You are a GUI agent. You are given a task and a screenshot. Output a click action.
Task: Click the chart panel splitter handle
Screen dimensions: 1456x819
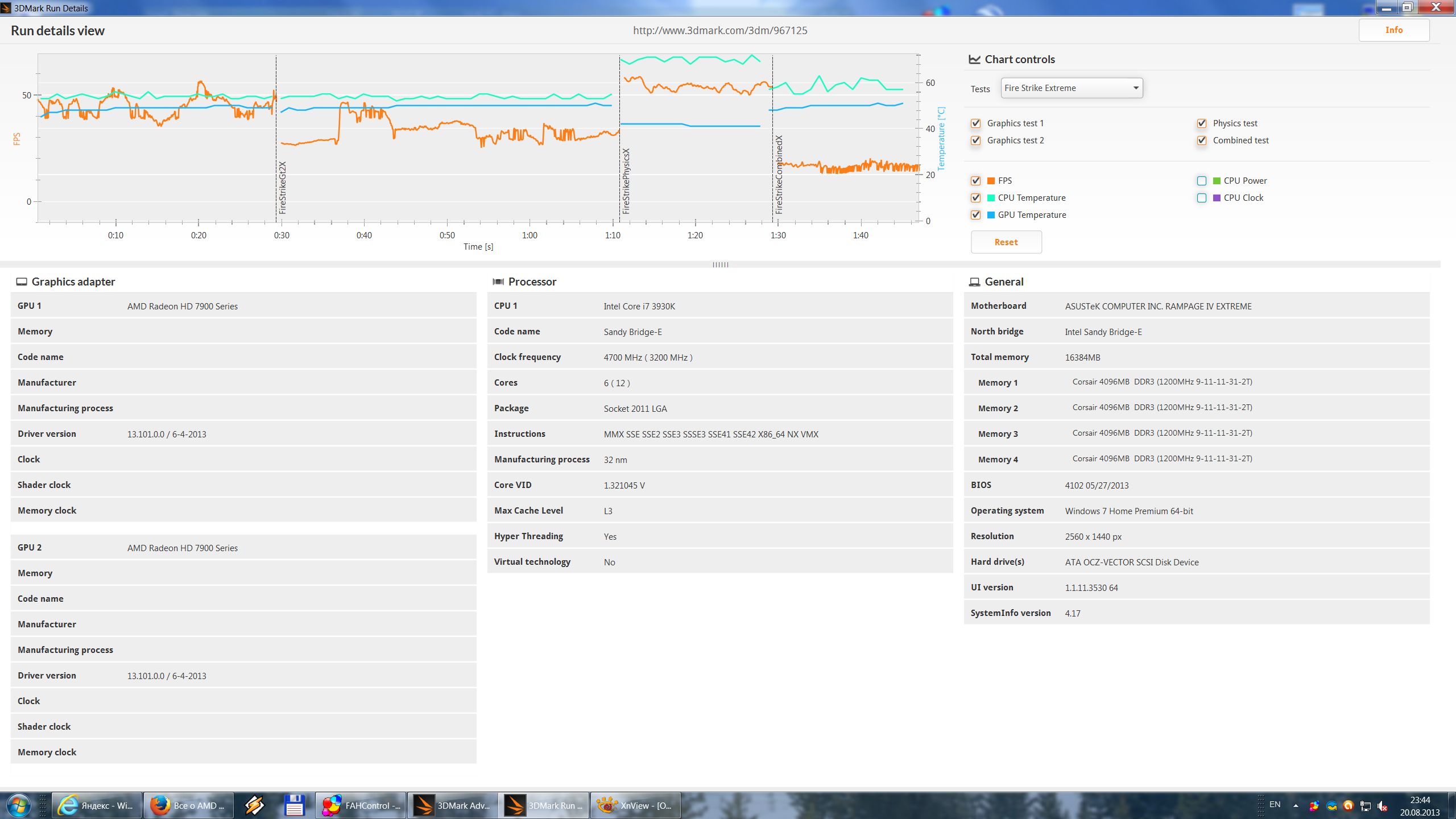click(720, 264)
